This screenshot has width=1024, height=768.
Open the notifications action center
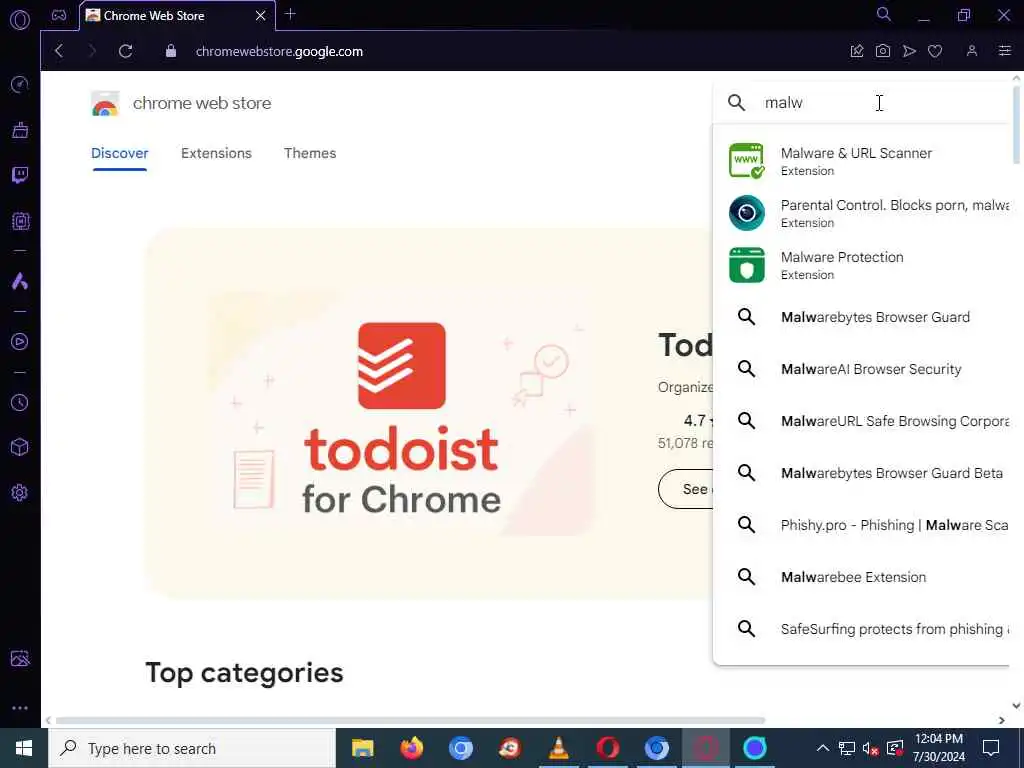(991, 748)
